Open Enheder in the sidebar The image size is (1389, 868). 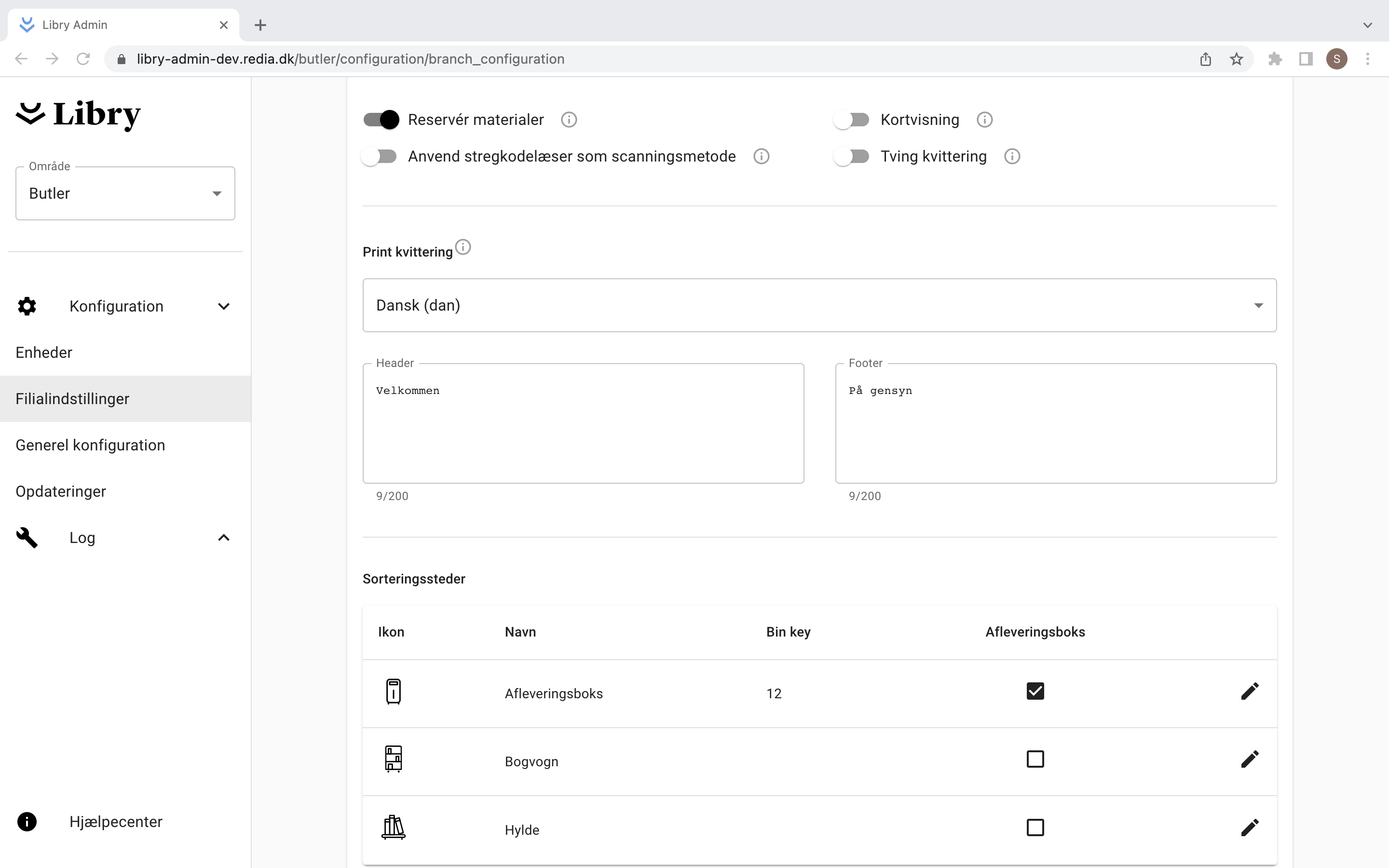click(x=44, y=353)
